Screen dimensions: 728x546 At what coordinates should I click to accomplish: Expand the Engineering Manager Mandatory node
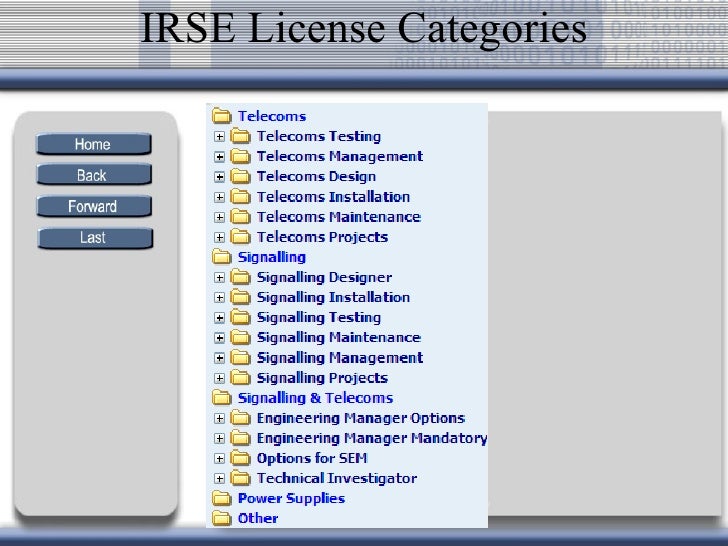219,438
